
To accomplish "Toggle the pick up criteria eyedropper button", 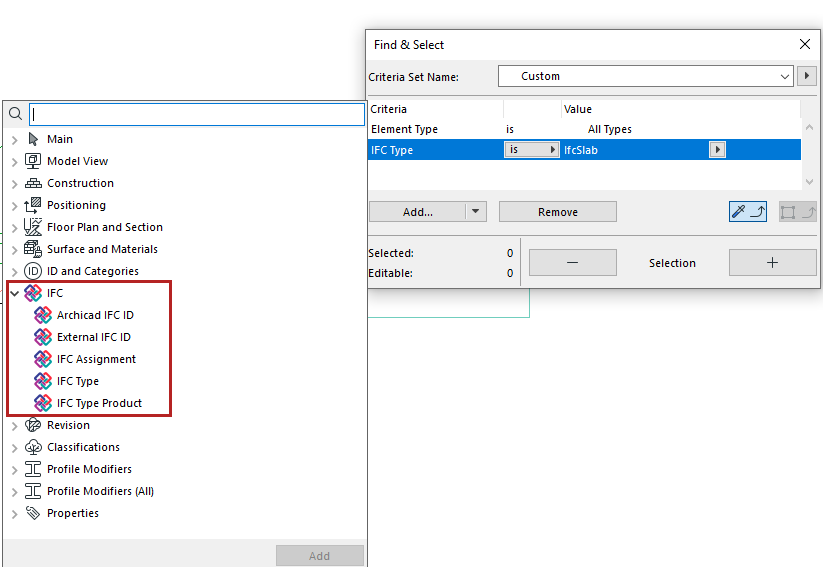I will tap(747, 212).
